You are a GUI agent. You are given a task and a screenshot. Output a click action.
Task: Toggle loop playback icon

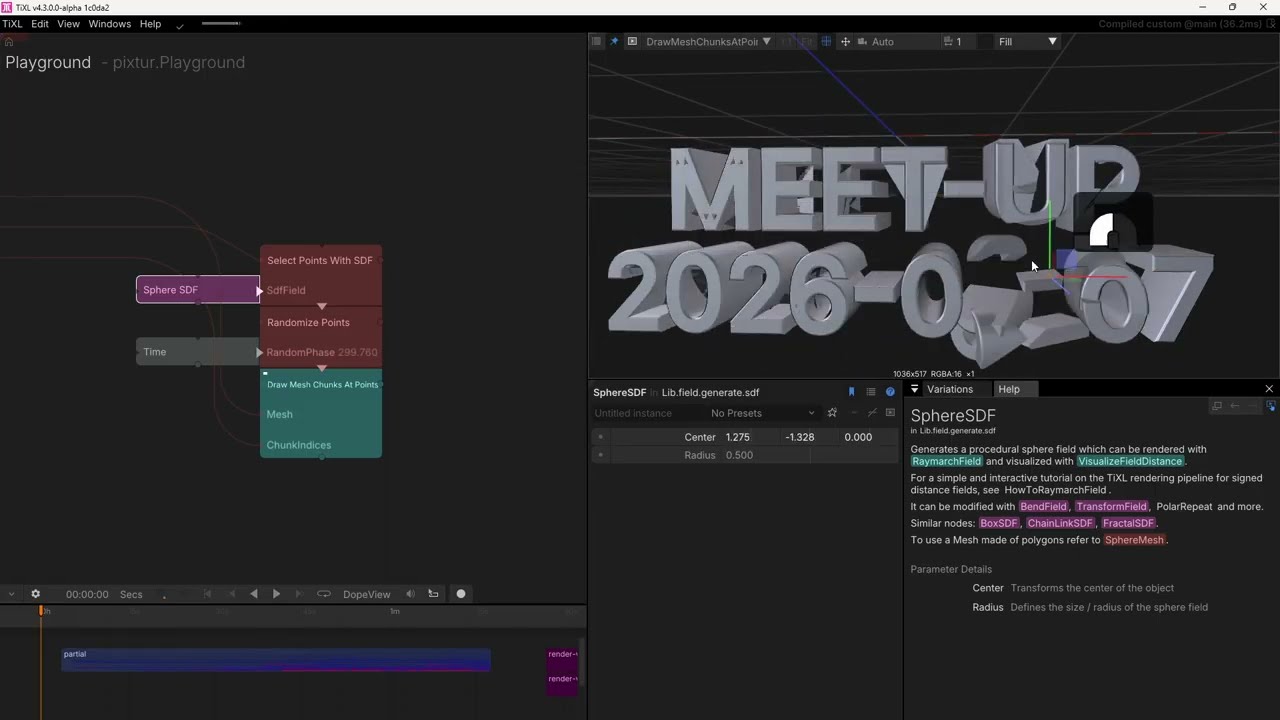point(323,594)
